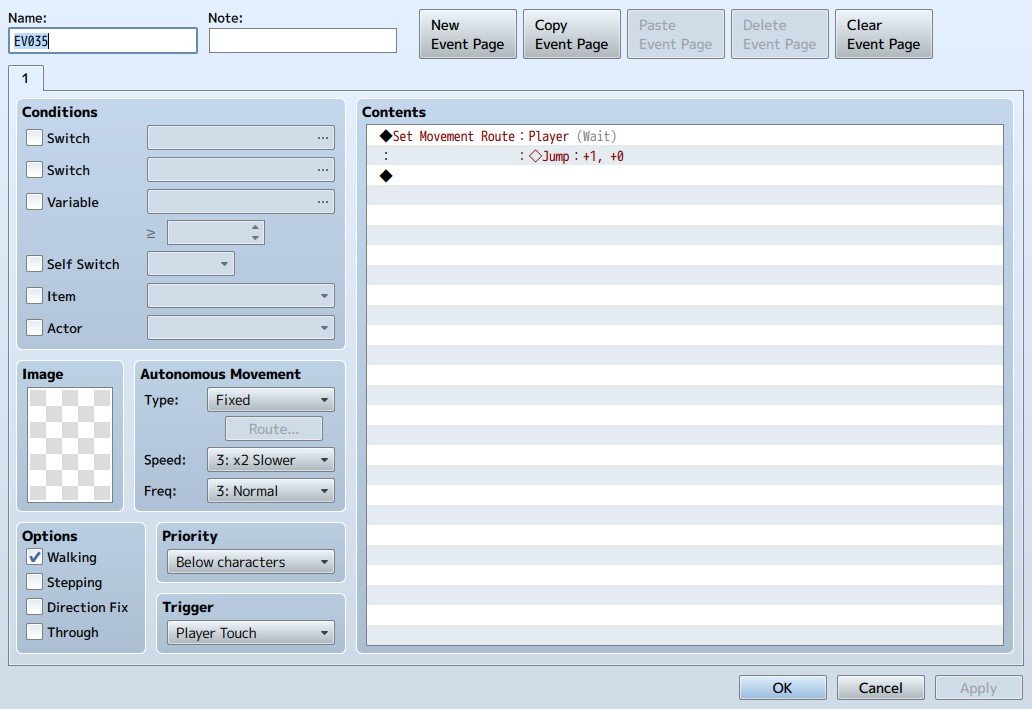Click the Name field containing EV035

(103, 41)
